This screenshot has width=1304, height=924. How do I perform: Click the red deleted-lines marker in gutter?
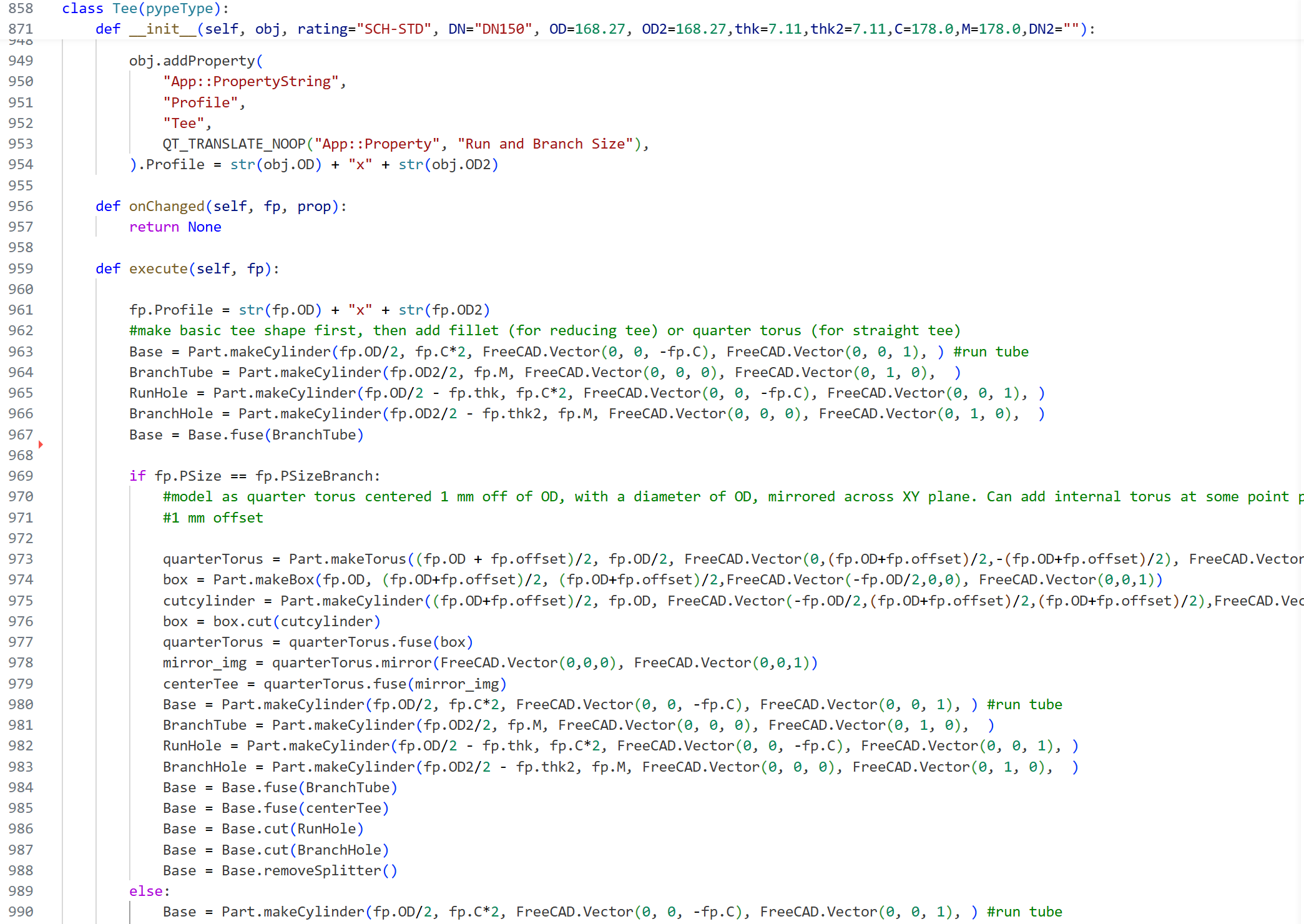pos(41,445)
